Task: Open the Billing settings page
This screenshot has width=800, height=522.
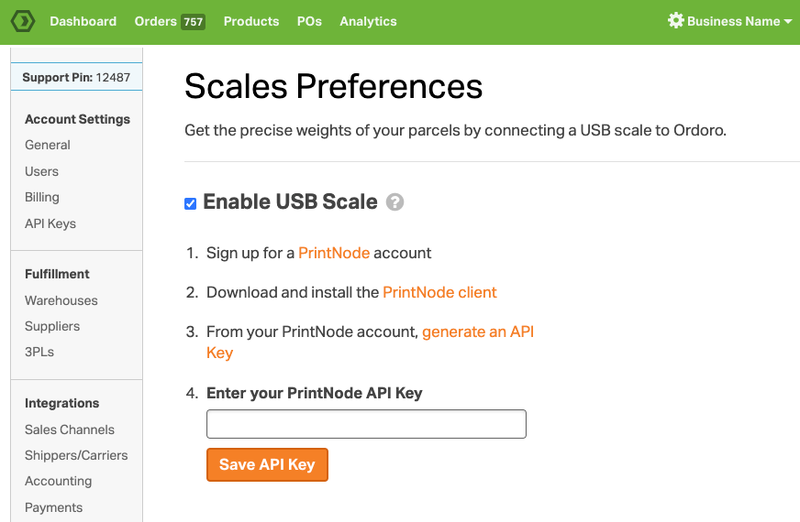Action: tap(42, 197)
